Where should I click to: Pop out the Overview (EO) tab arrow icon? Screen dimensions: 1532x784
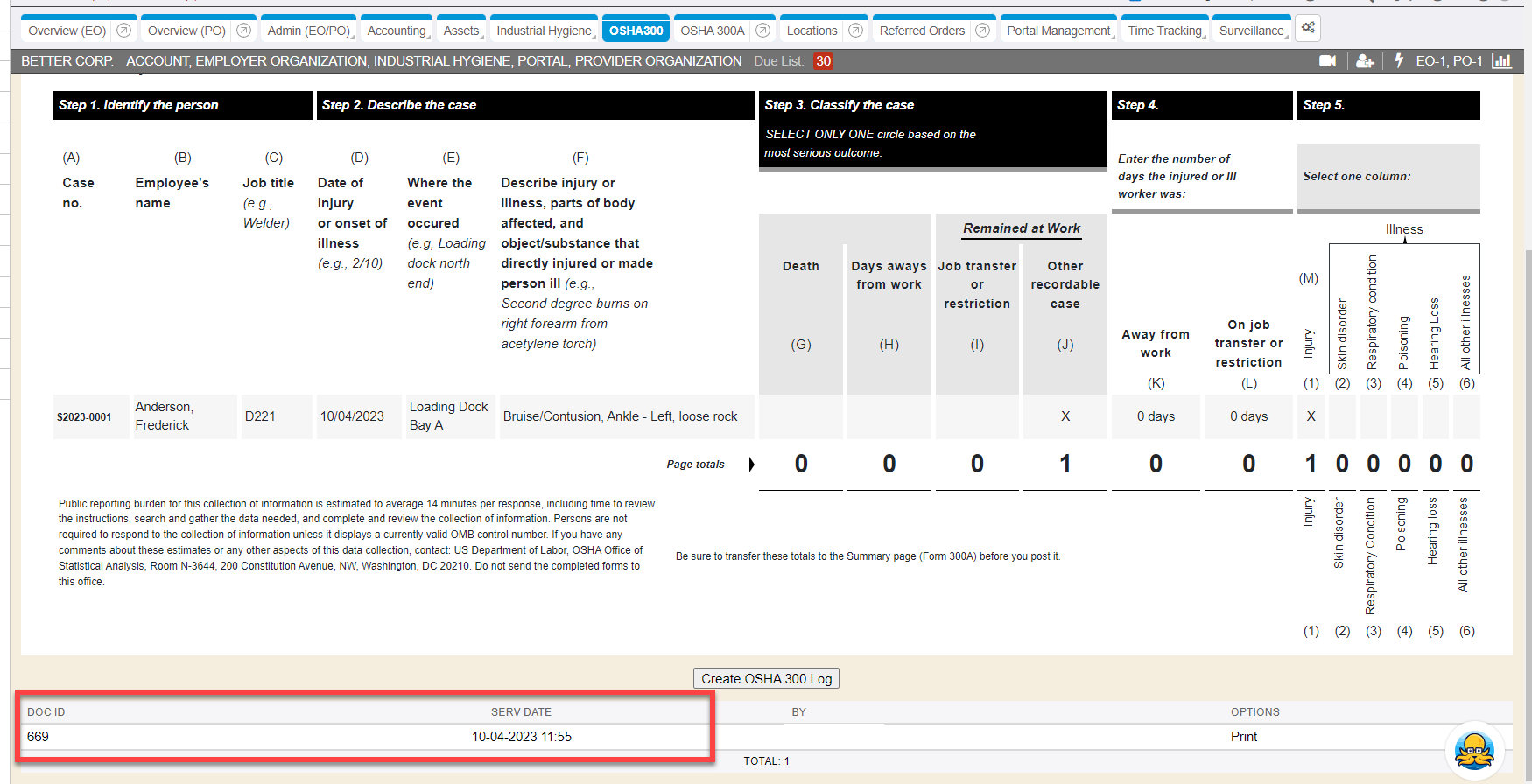point(123,31)
